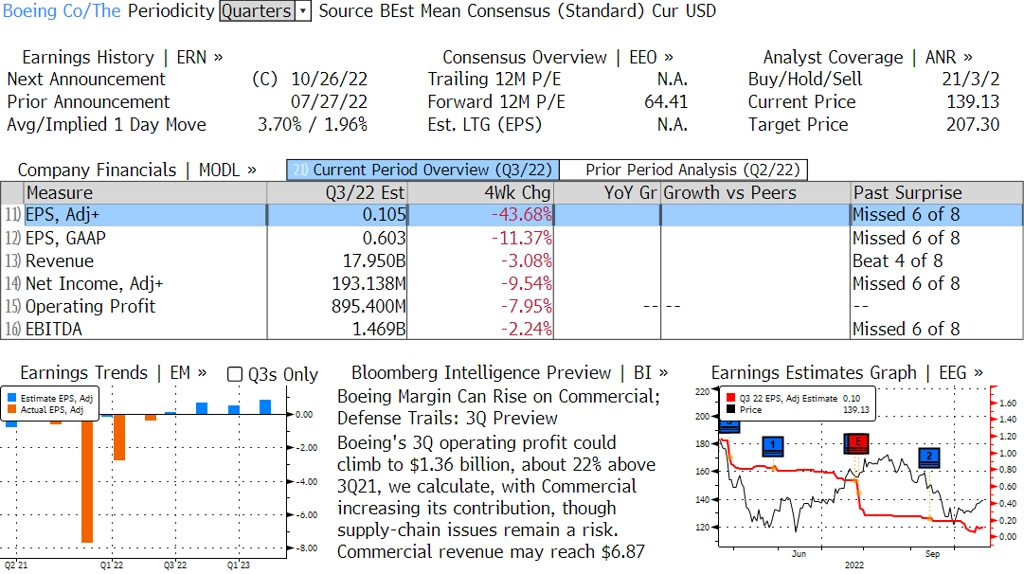Select the Operating Profit row
The image size is (1024, 574).
click(512, 306)
